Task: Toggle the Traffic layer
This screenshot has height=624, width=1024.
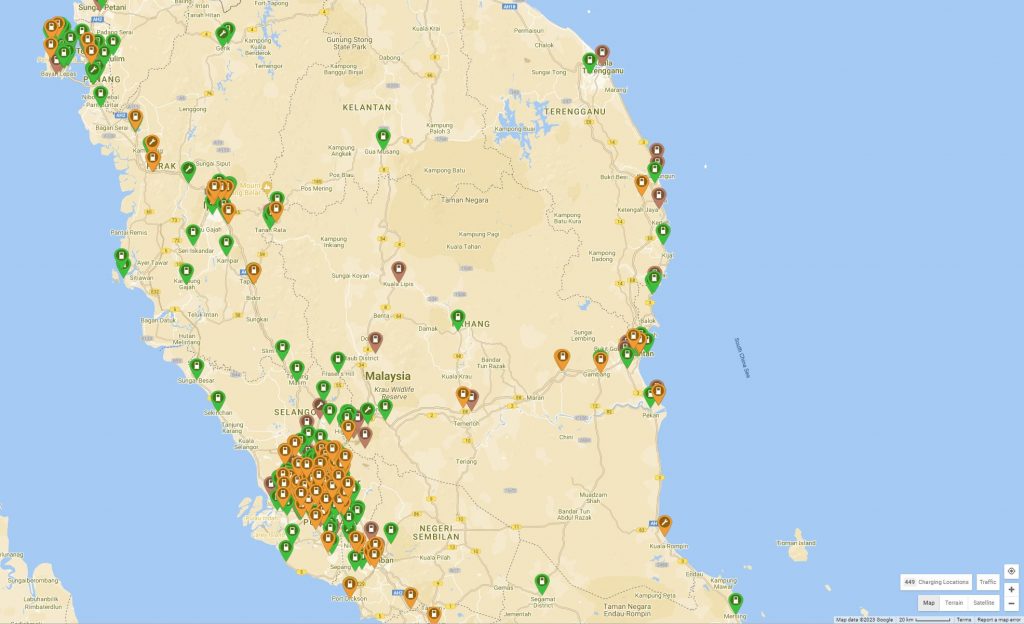Action: tap(988, 582)
